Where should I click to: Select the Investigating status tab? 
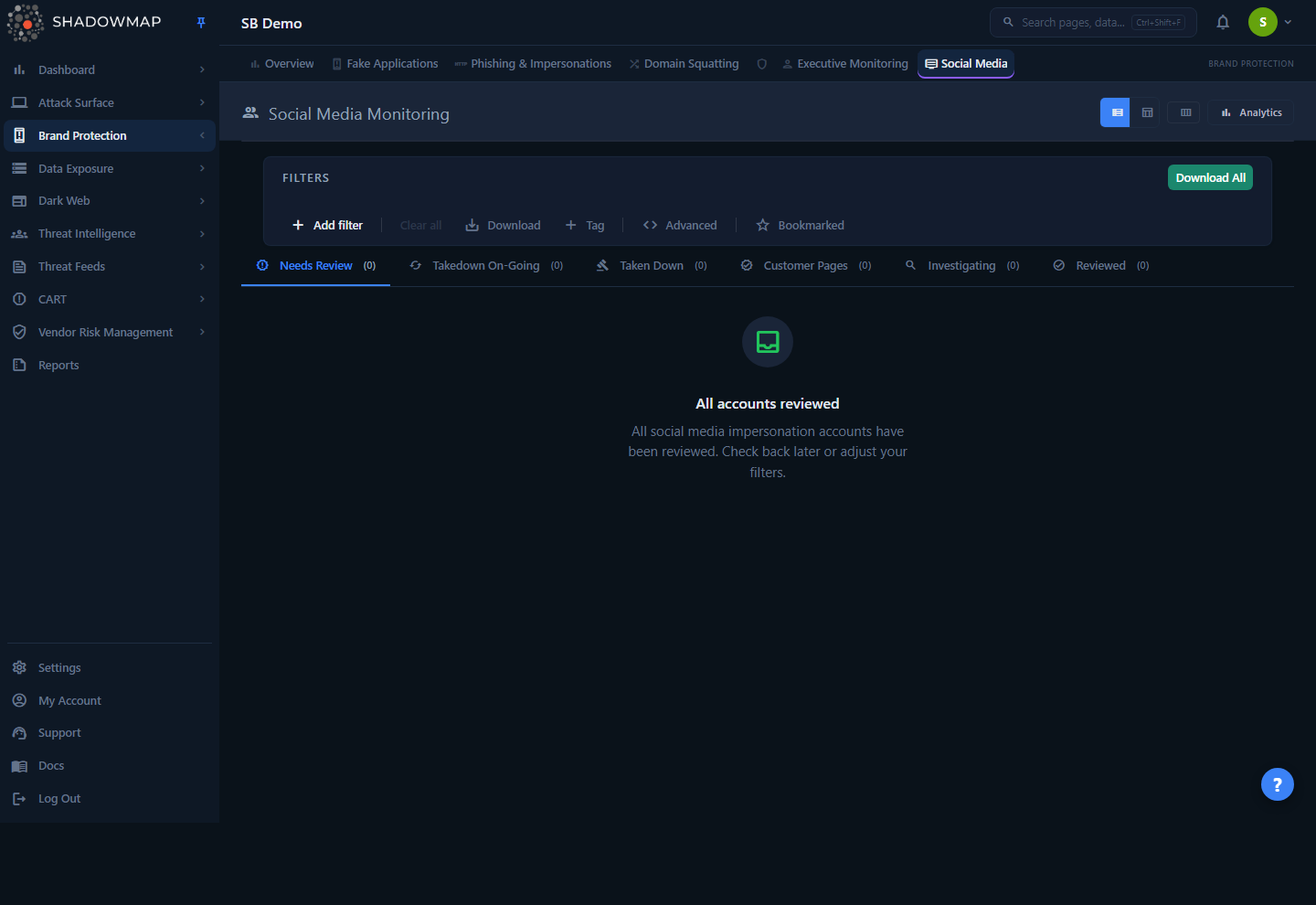coord(961,266)
